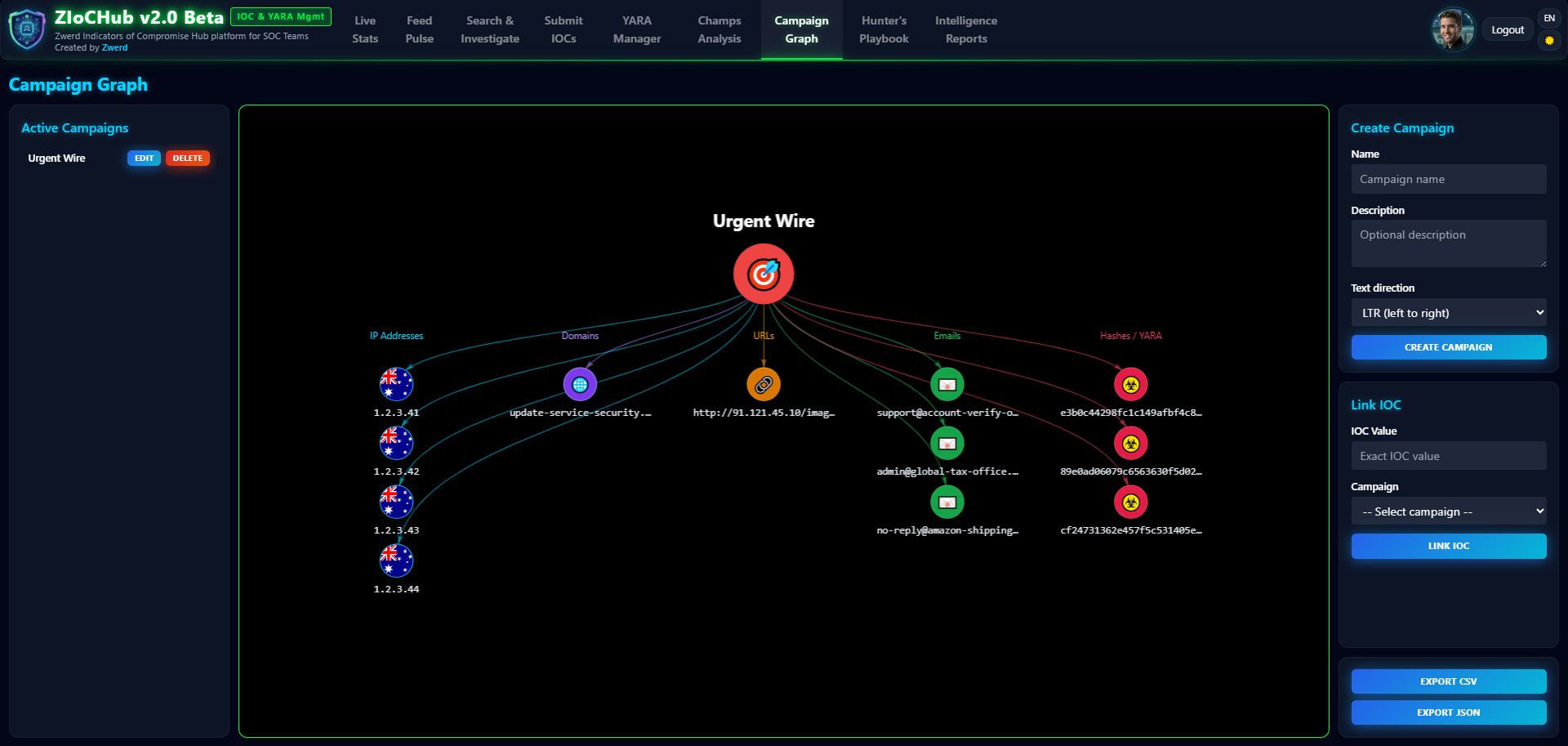
Task: Click the ZIoCHub shield logo
Action: point(27,29)
